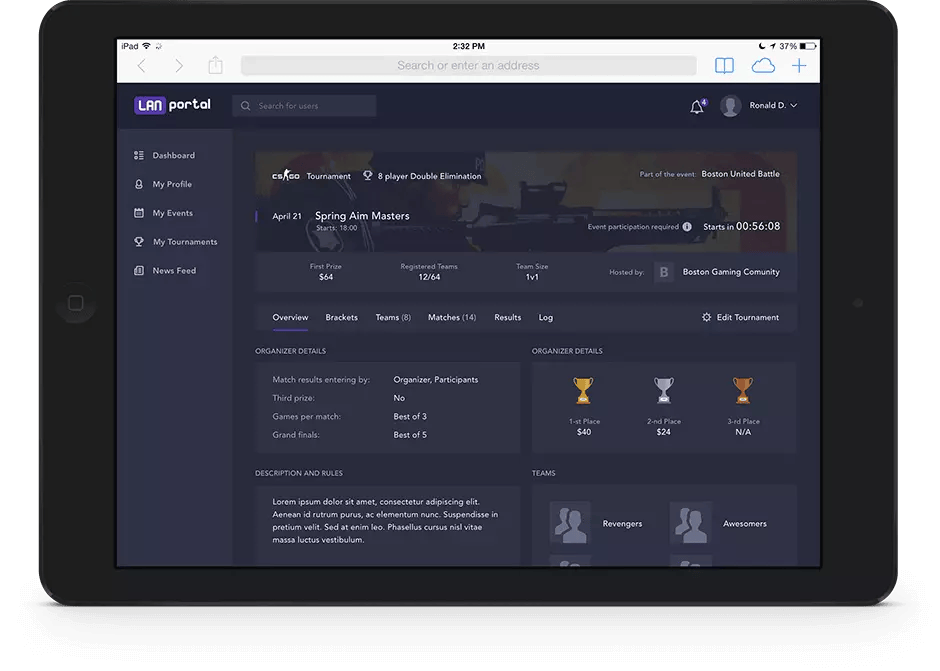Tap the iCloud tabs cloud icon

pyautogui.click(x=763, y=65)
